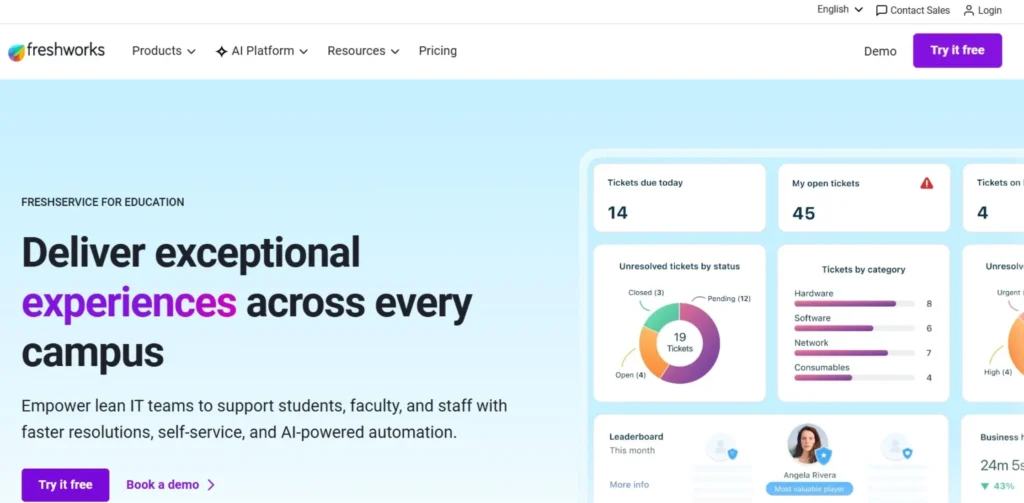Open the AI Platform dropdown chevron
This screenshot has width=1024, height=503.
(x=304, y=52)
